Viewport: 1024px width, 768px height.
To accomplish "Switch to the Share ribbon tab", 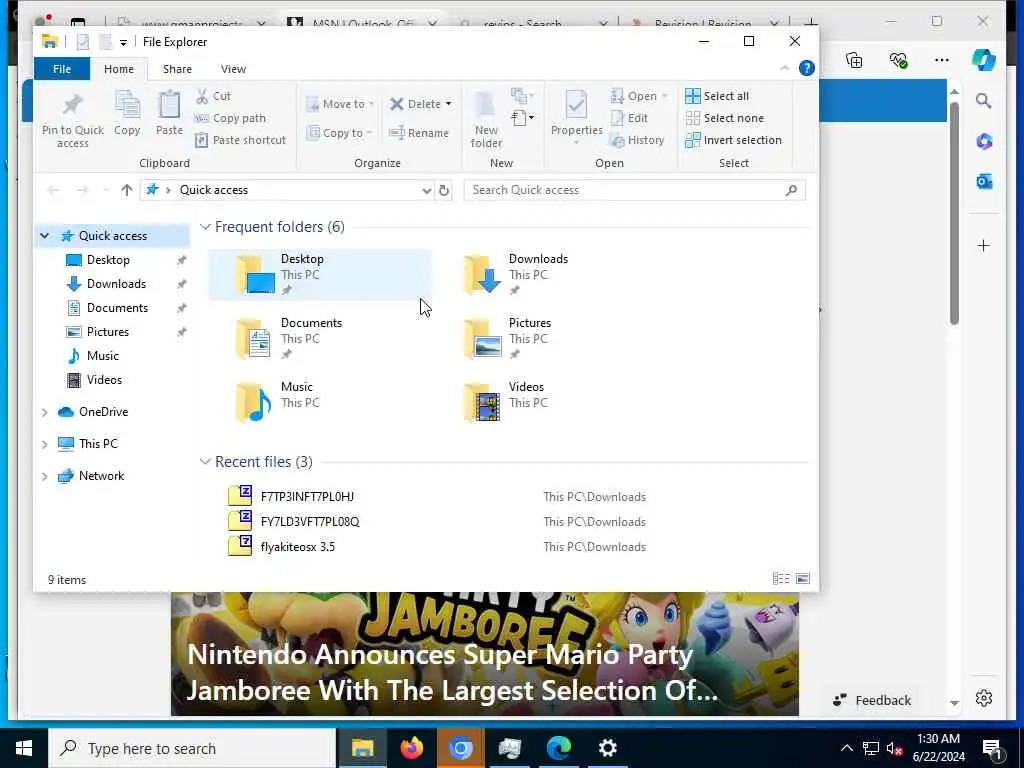I will 177,69.
